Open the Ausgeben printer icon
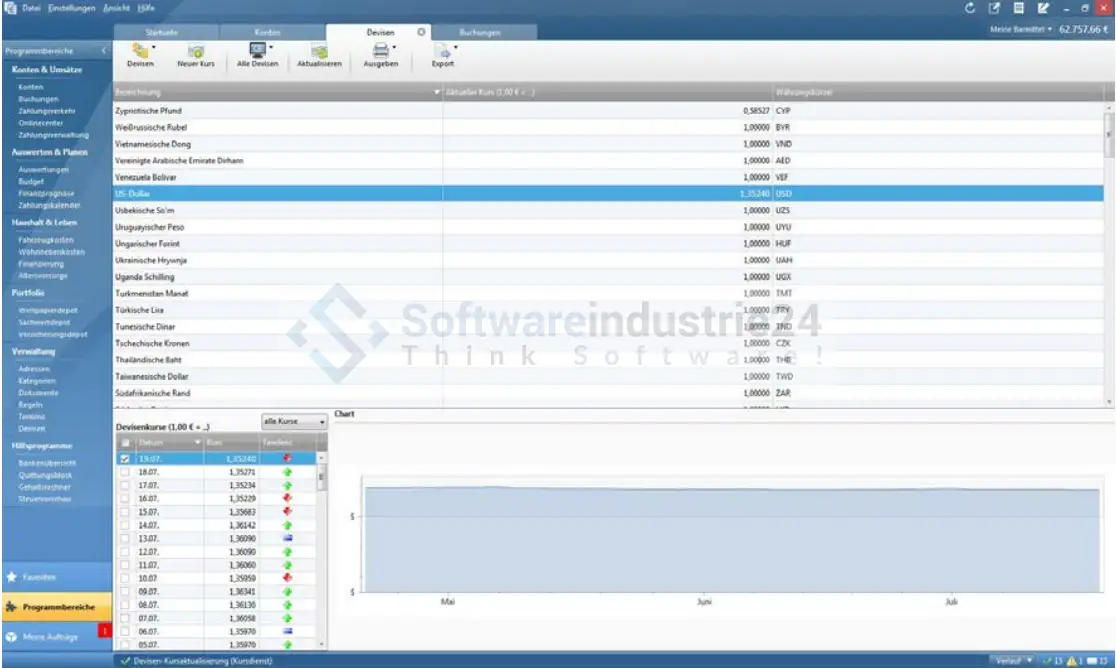 click(381, 52)
